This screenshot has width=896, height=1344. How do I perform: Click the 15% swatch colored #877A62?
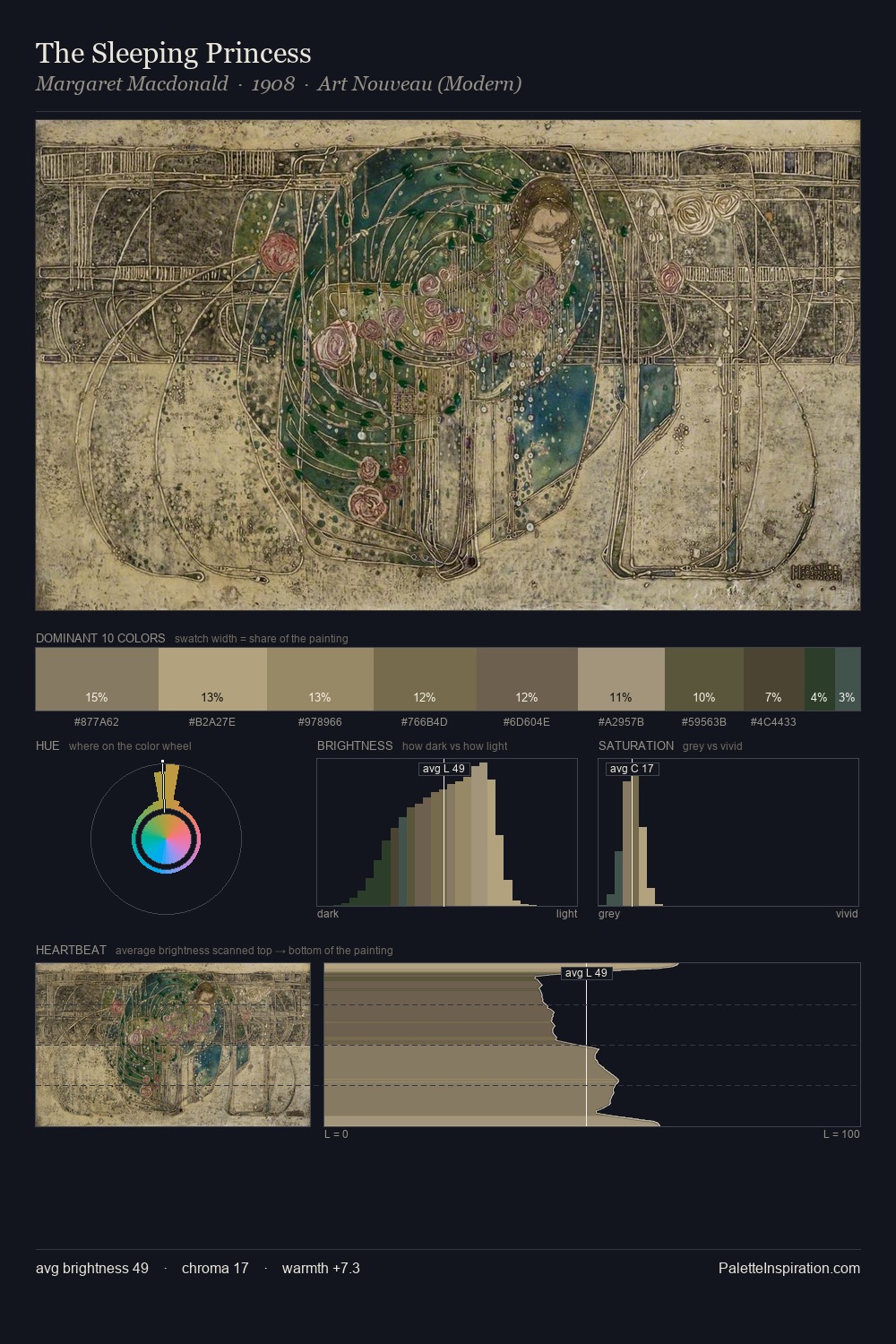[x=97, y=679]
